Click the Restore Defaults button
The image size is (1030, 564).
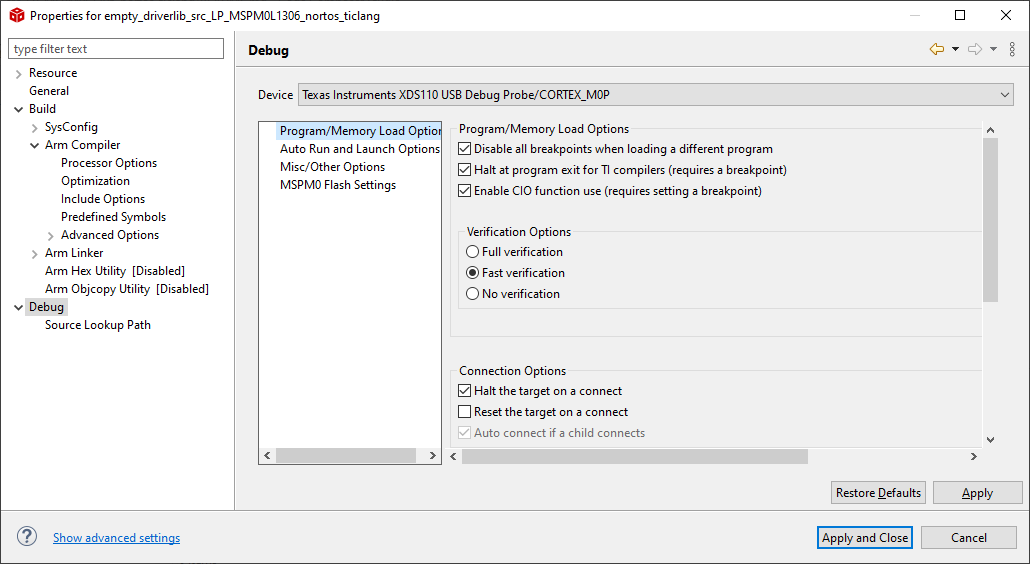pyautogui.click(x=878, y=493)
